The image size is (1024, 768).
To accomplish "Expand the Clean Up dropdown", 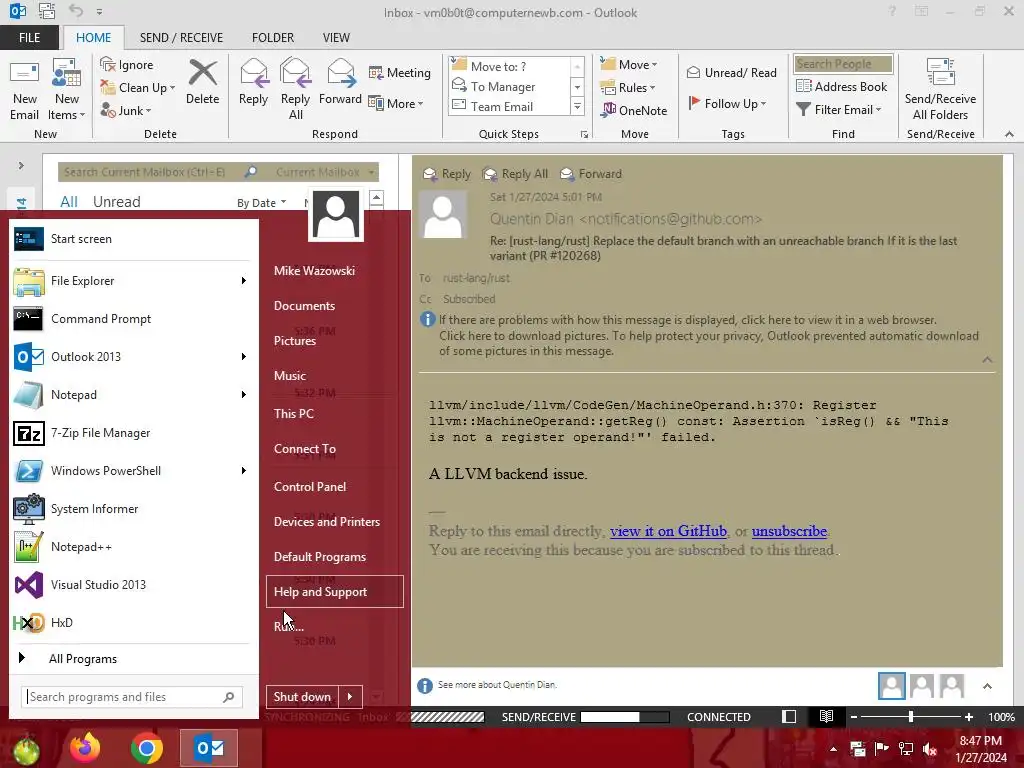I will (172, 88).
